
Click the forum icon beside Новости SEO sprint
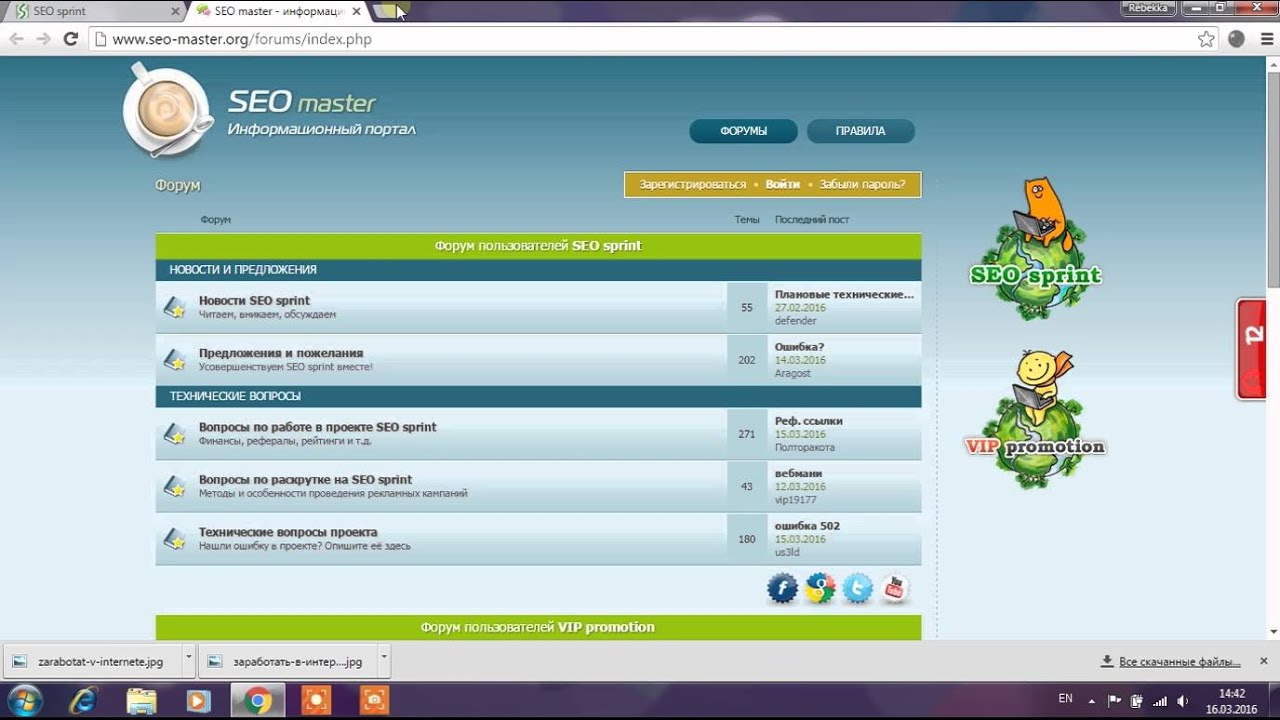click(x=175, y=307)
